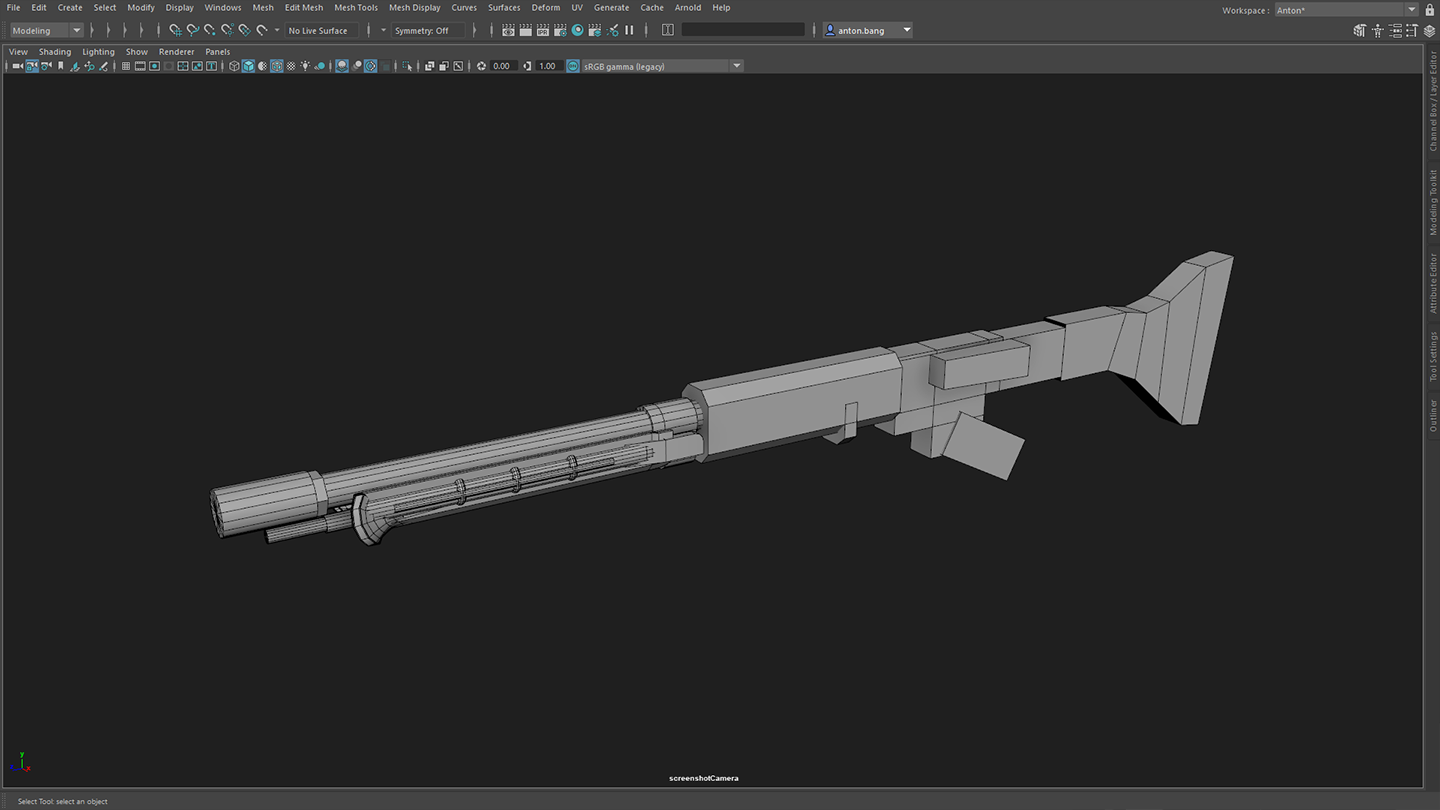This screenshot has width=1440, height=810.
Task: Expand the sRGB gamma color space dropdown
Action: pyautogui.click(x=736, y=66)
